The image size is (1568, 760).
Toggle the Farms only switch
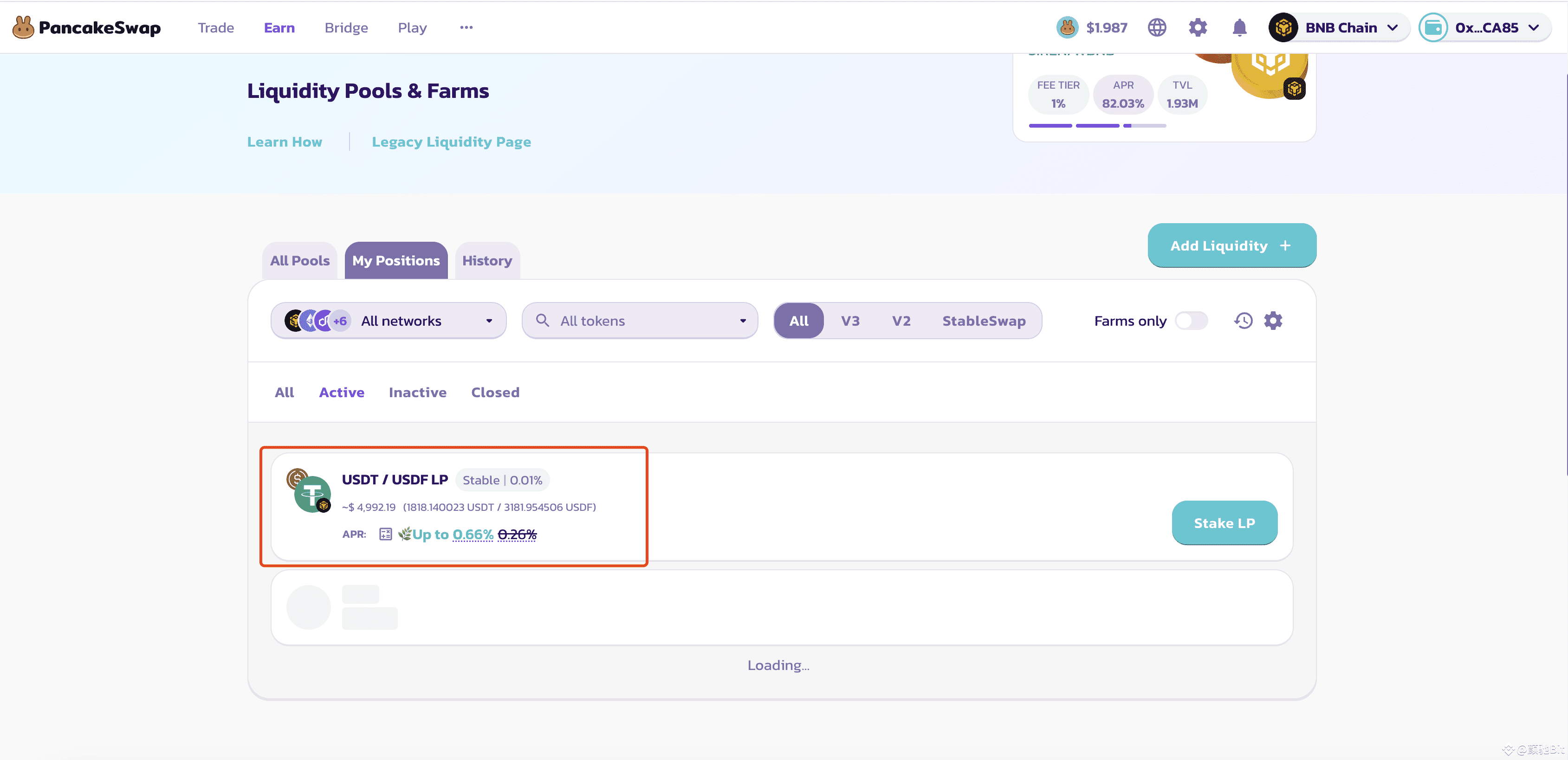tap(1191, 321)
